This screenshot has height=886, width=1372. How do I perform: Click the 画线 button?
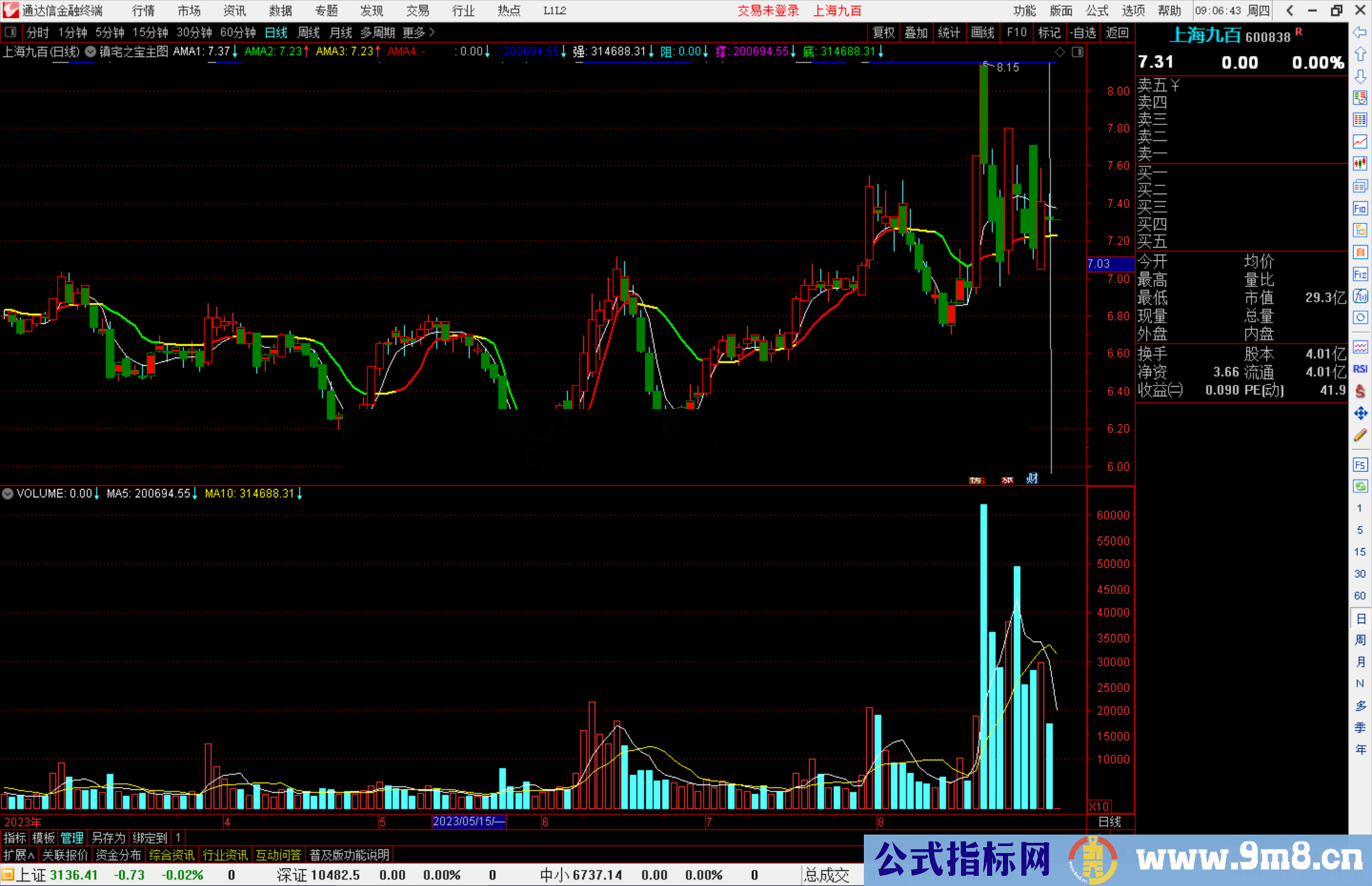click(x=983, y=32)
